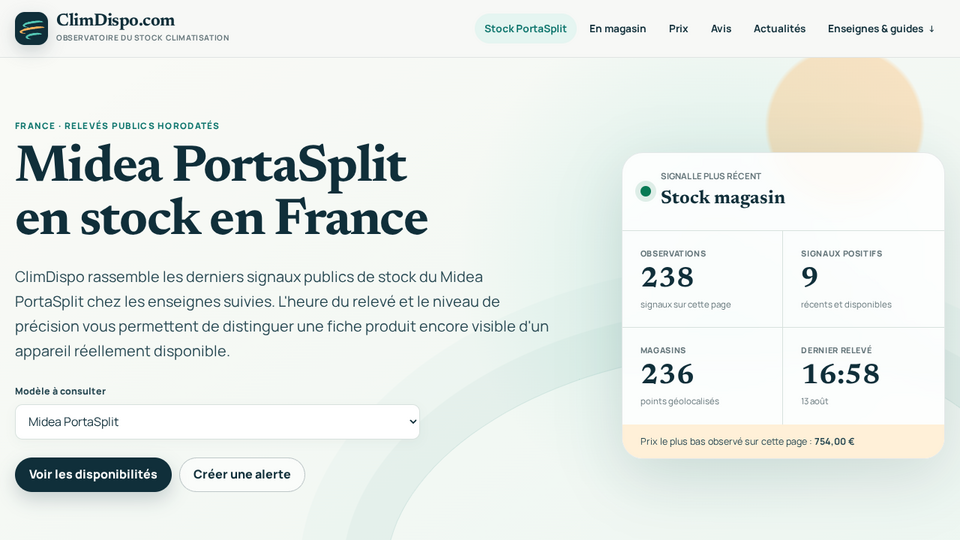The width and height of the screenshot is (960, 540).
Task: Click Voir les disponibilités button
Action: 93,474
